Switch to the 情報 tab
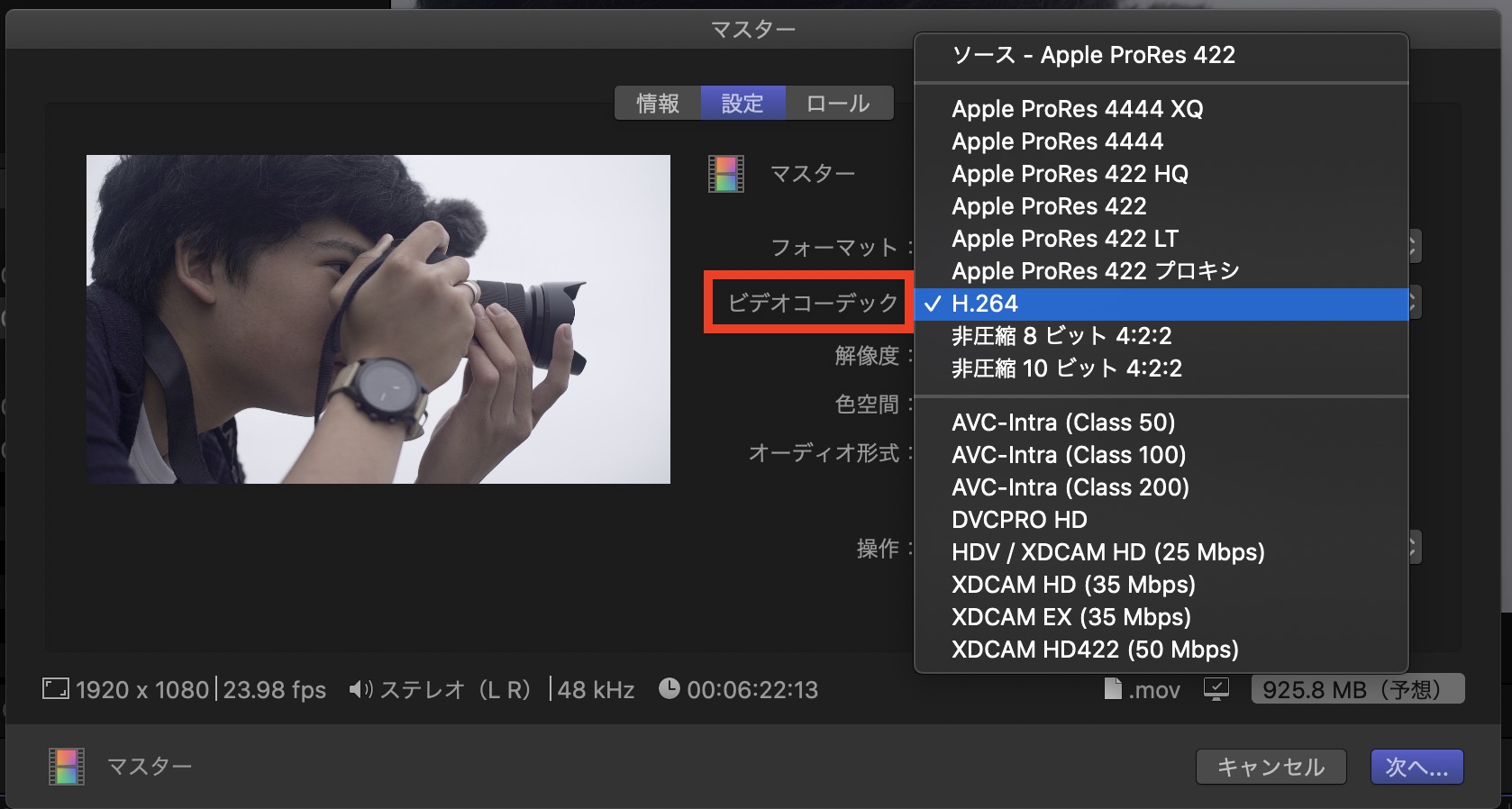Viewport: 1512px width, 809px height. (x=658, y=104)
